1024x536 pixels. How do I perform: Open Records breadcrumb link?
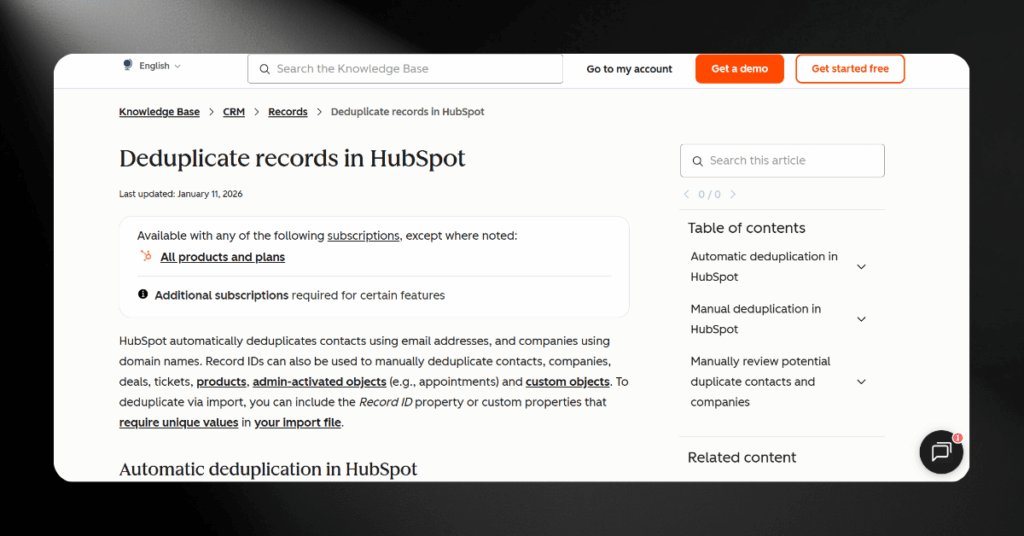click(x=287, y=112)
